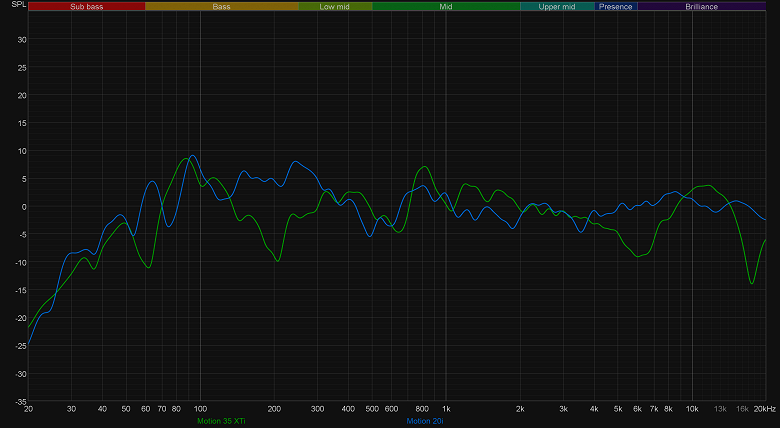Click the 2k frequency axis label

tap(520, 409)
